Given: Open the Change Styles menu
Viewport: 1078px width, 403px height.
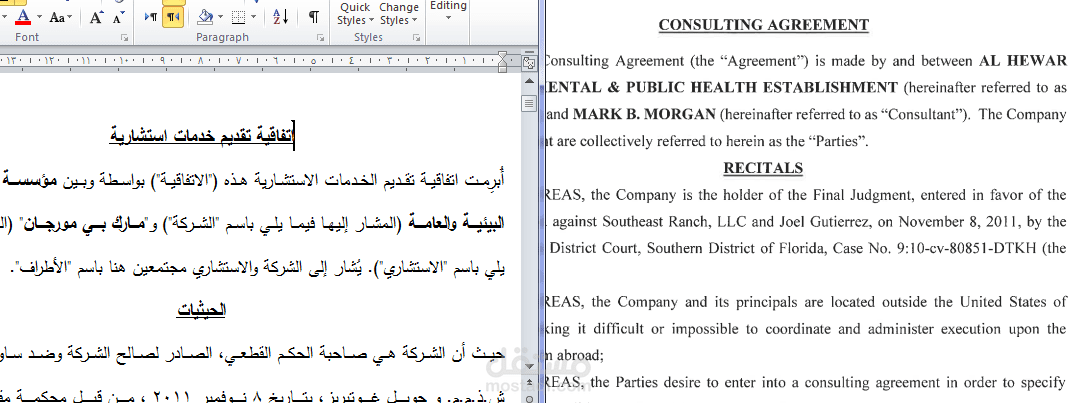Looking at the screenshot, I should pyautogui.click(x=399, y=14).
